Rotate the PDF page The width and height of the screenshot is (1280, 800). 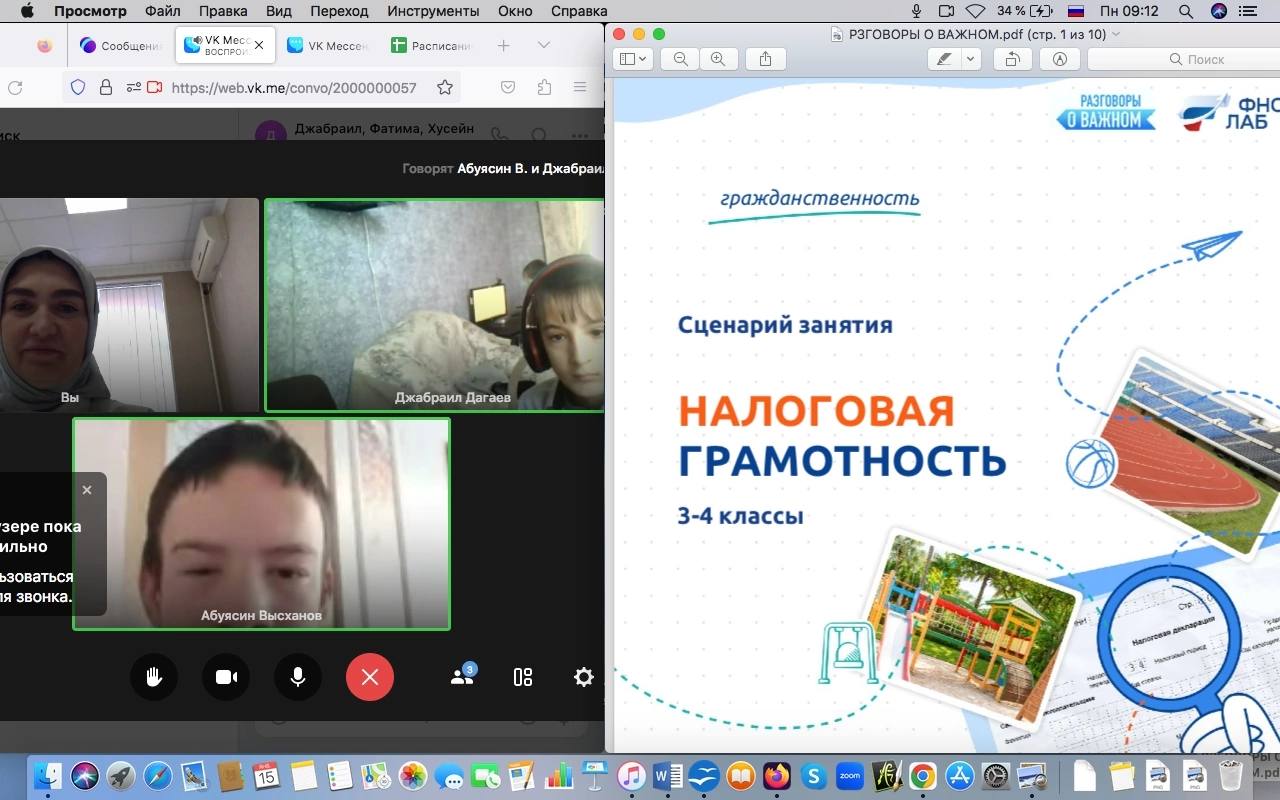[x=1012, y=59]
